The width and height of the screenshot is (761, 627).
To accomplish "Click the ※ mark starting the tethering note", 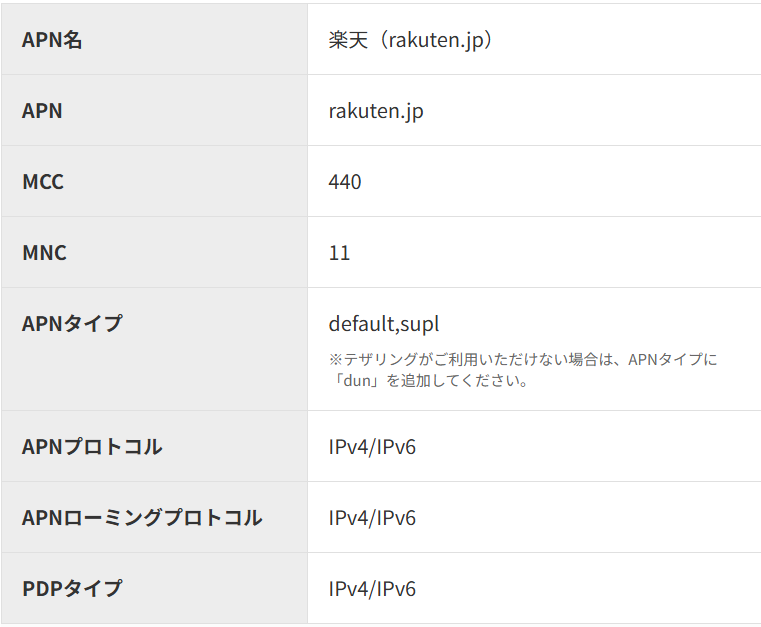I will [336, 360].
